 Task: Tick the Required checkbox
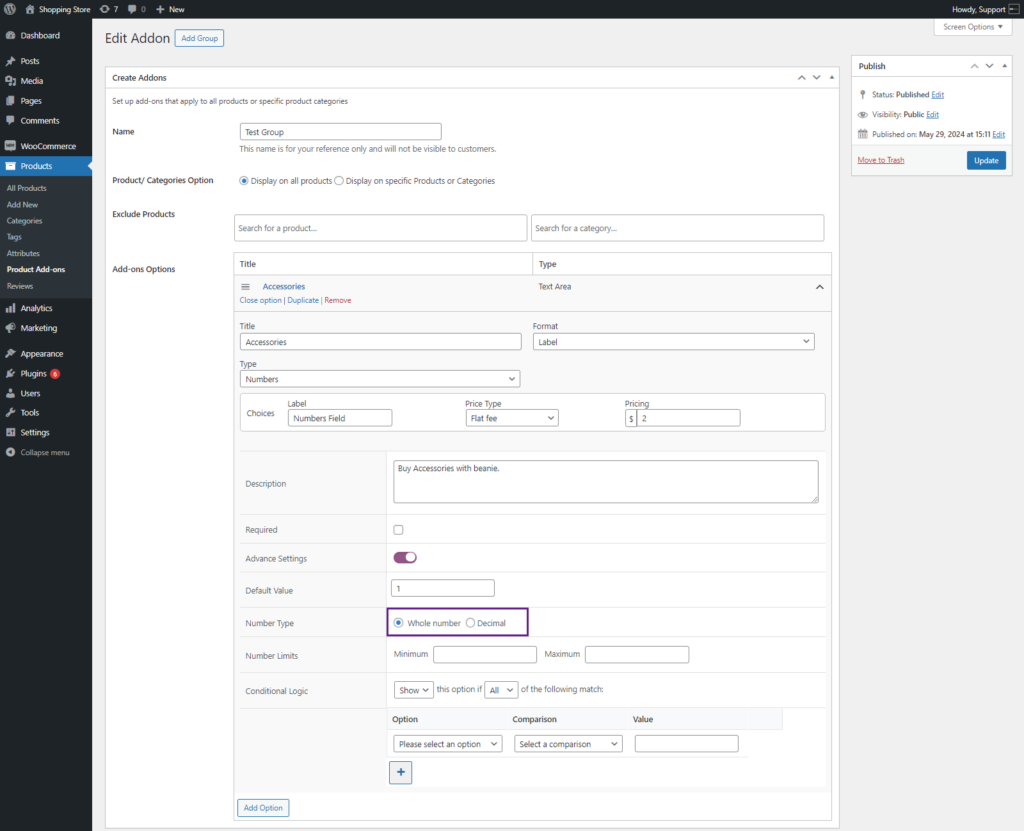[x=398, y=530]
